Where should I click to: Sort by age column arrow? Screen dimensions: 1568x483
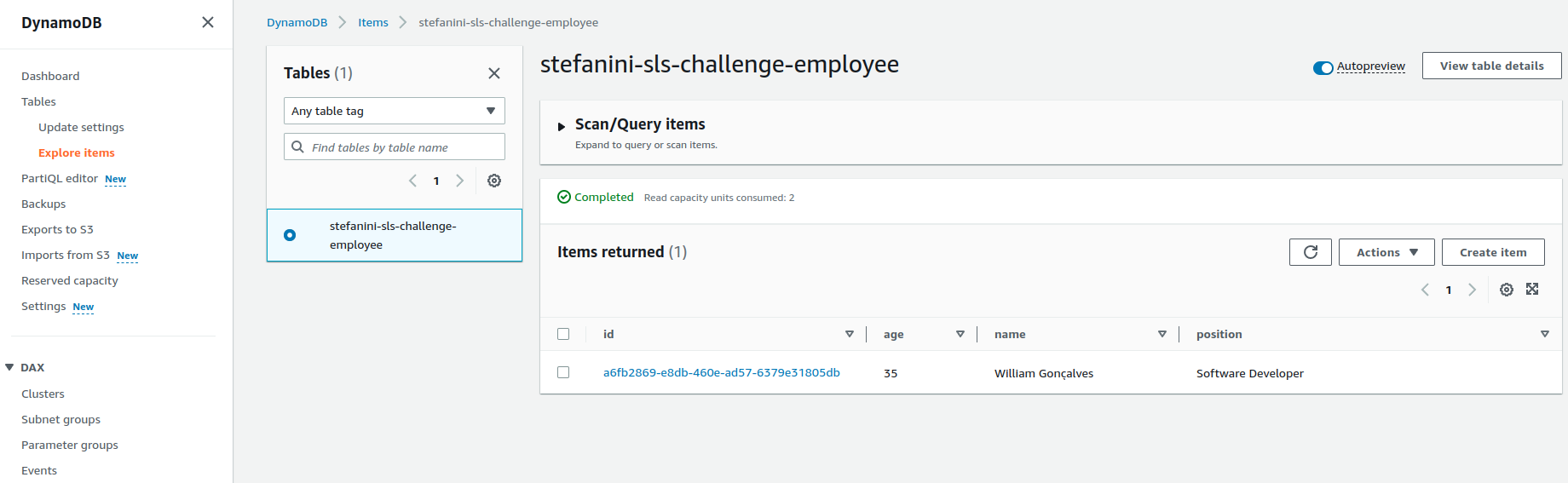960,334
